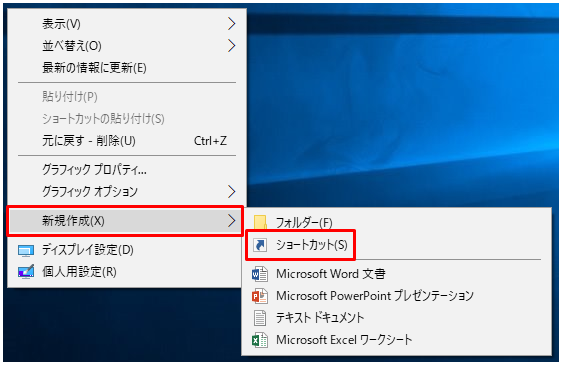Open グラフィック プロパティ...
Screen dimensions: 564x366
[127, 170]
